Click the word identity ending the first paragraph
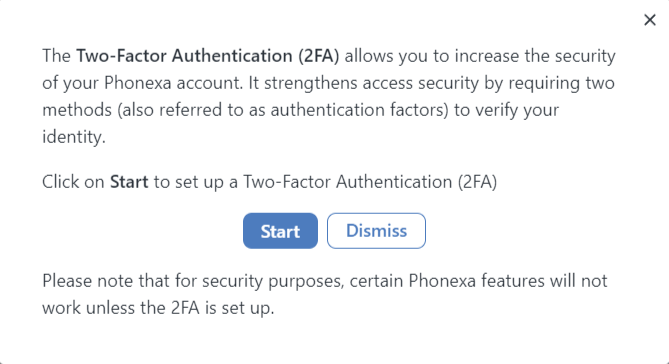Viewport: 669px width, 364px height. tap(73, 137)
